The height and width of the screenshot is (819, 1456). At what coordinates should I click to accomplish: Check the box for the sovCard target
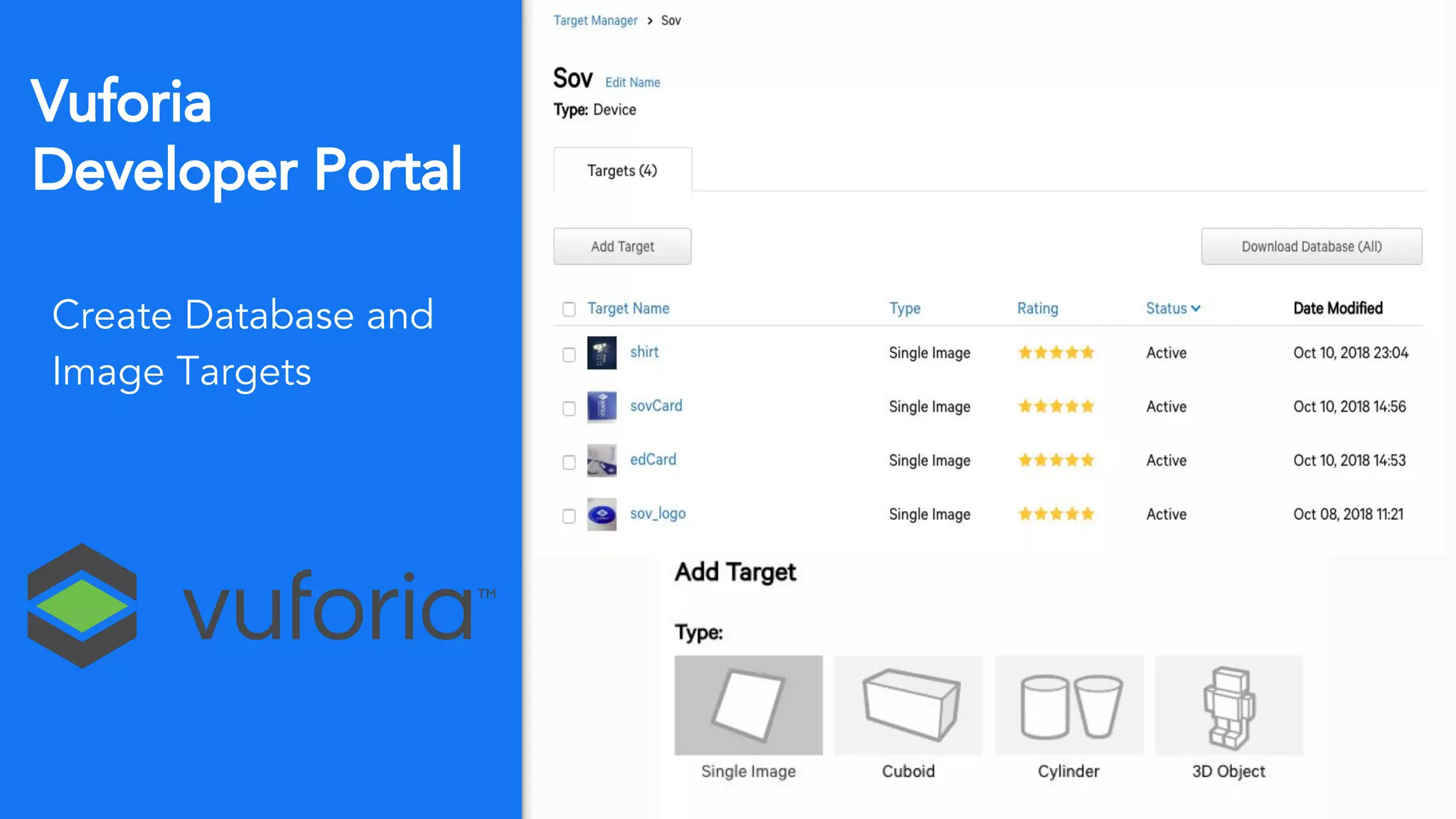tap(569, 409)
